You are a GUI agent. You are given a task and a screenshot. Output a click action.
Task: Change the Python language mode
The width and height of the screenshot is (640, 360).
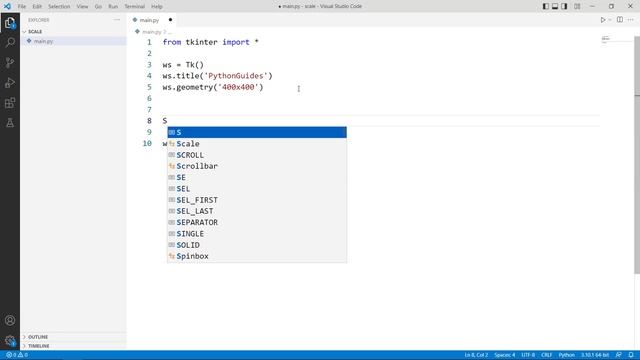[567, 355]
